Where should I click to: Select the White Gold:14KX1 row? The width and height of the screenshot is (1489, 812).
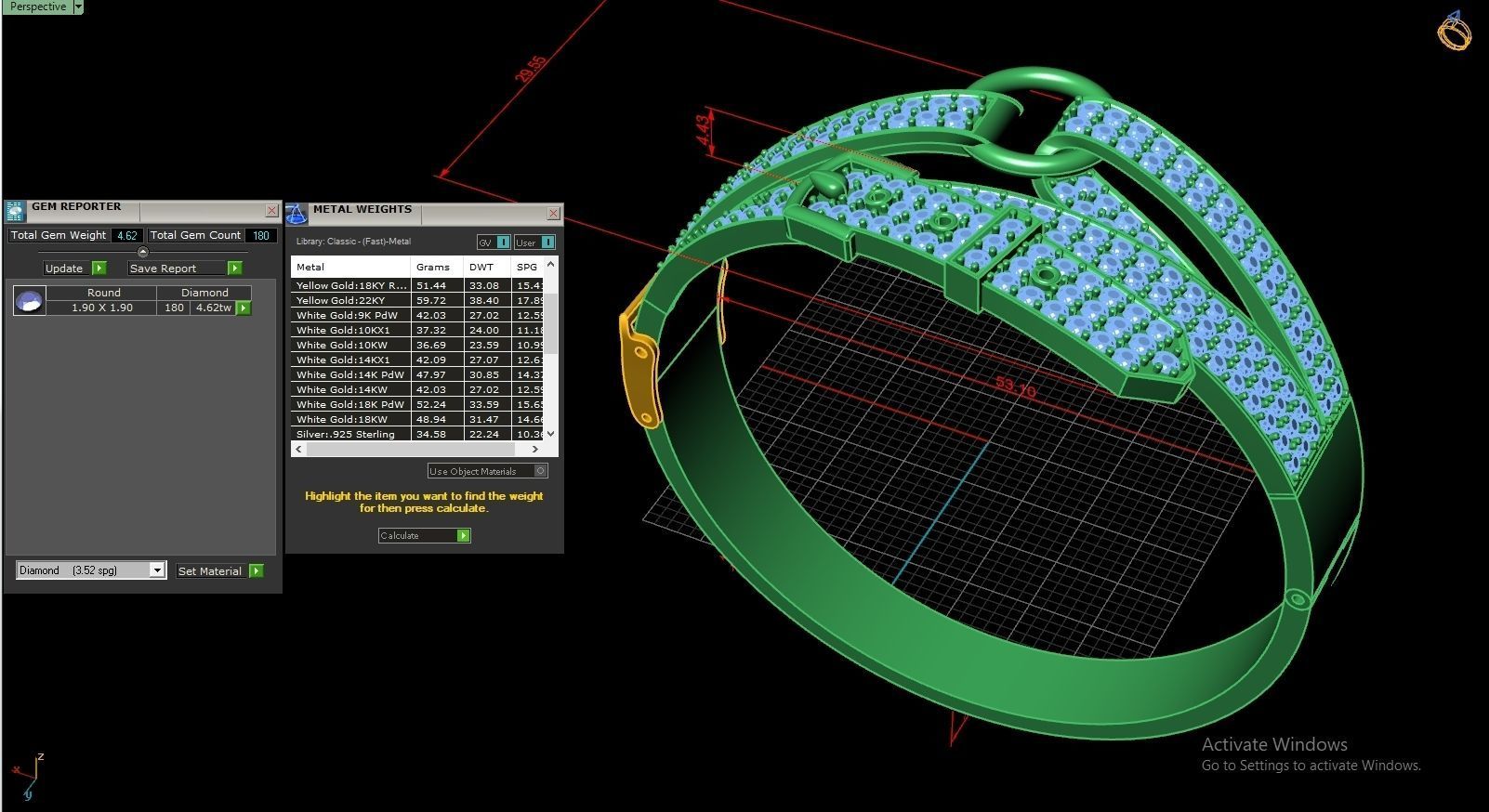click(418, 360)
